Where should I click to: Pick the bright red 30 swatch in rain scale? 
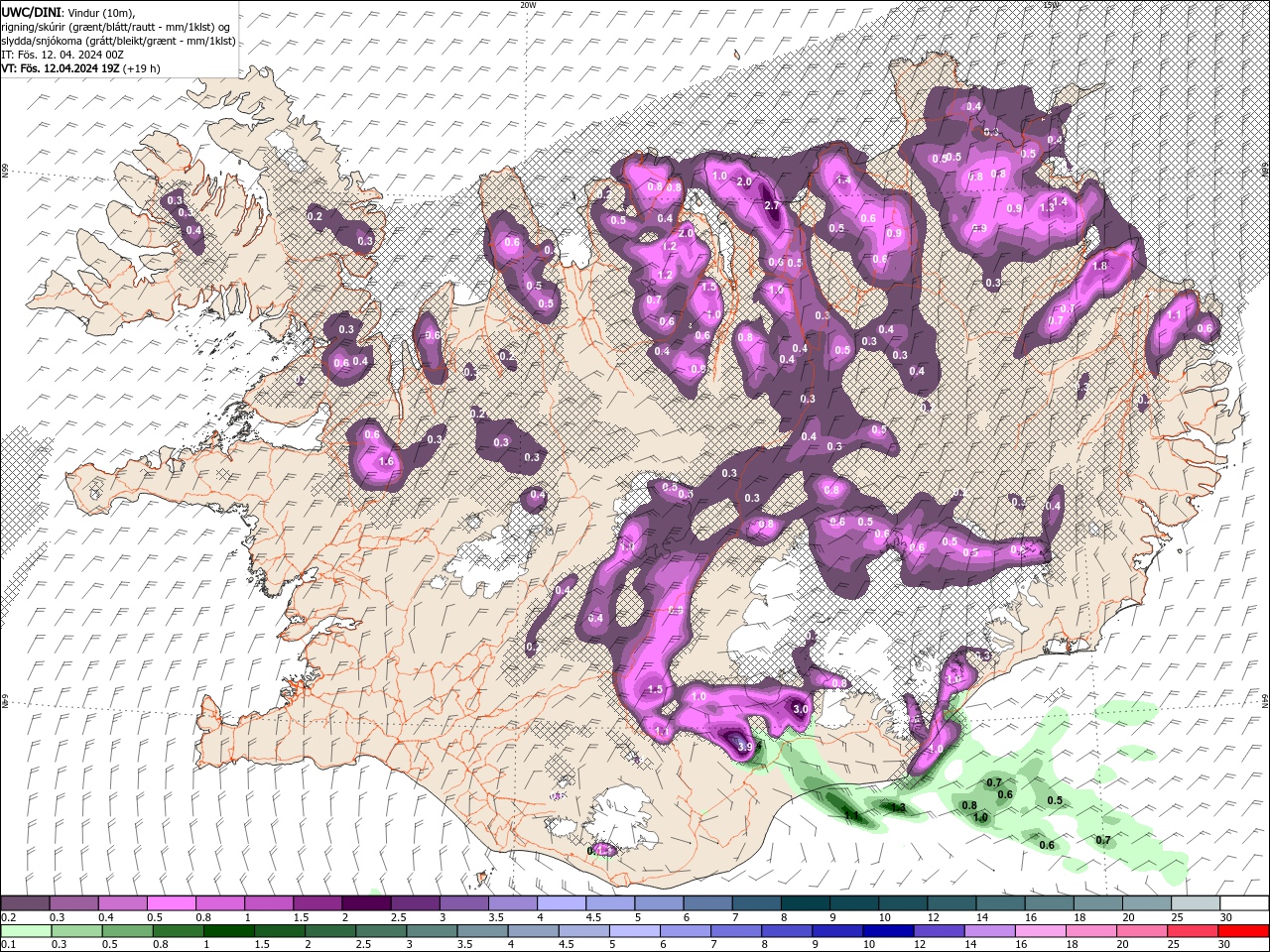pos(1244,931)
